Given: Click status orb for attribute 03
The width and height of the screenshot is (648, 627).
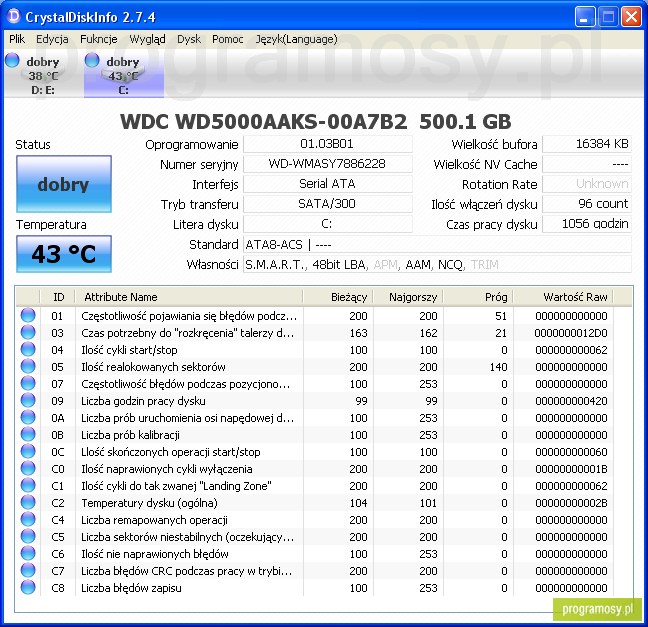Looking at the screenshot, I should click(28, 332).
